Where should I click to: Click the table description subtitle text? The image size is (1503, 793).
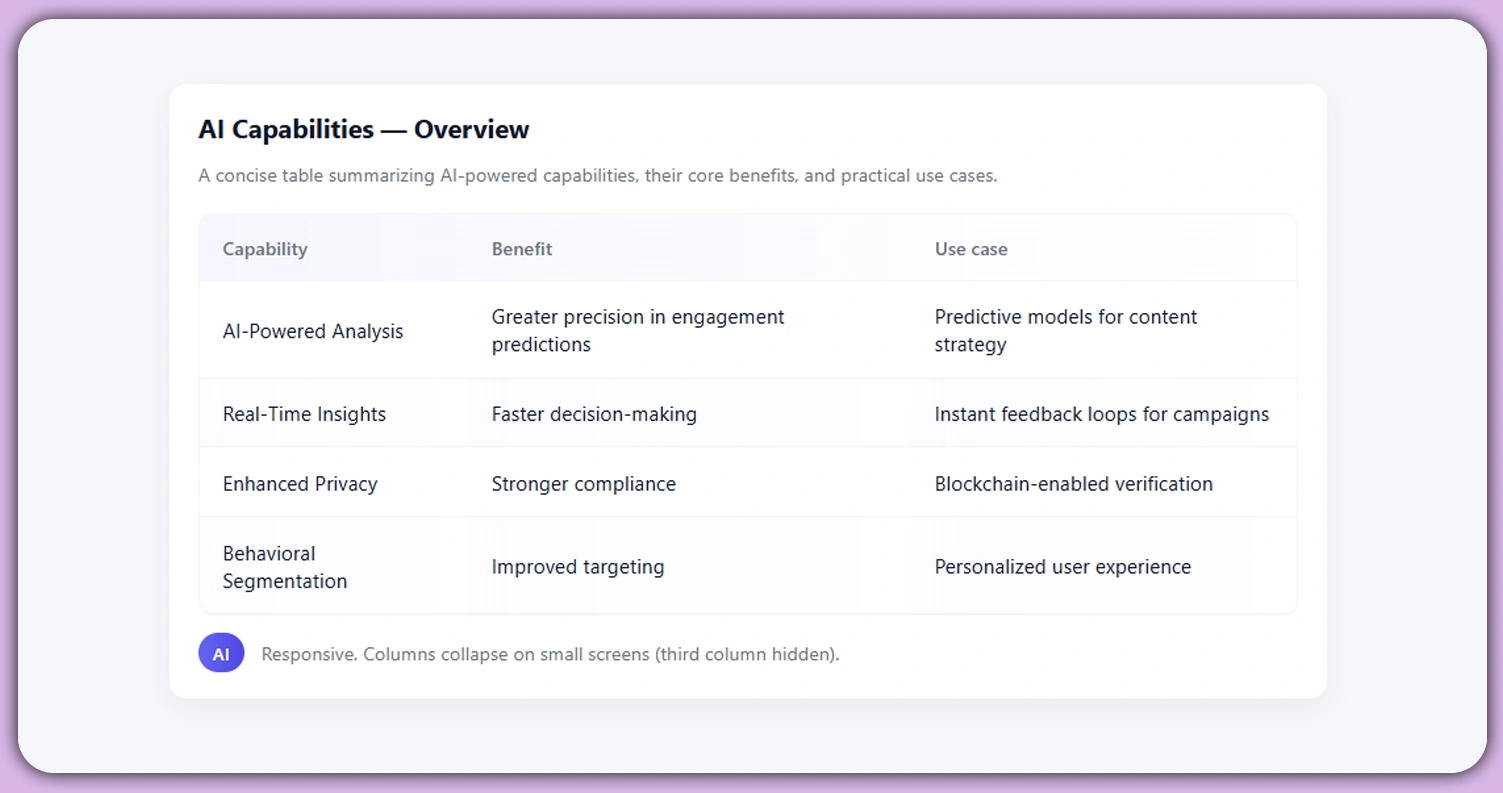(598, 176)
